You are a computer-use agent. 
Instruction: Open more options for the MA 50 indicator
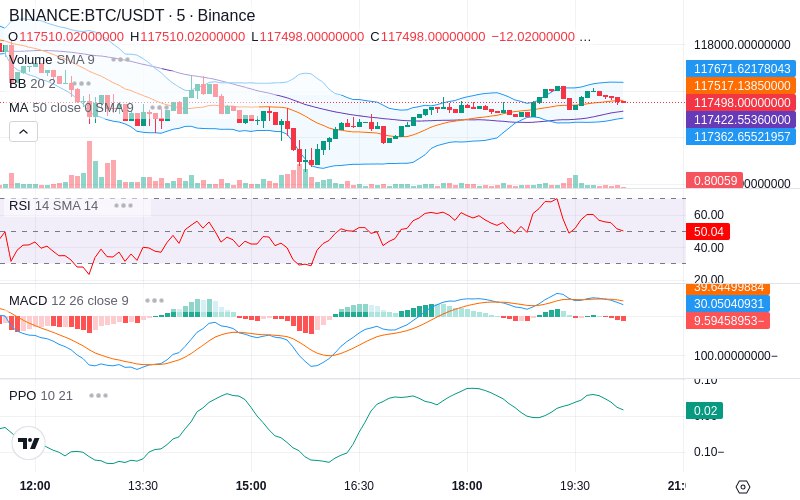[x=159, y=108]
